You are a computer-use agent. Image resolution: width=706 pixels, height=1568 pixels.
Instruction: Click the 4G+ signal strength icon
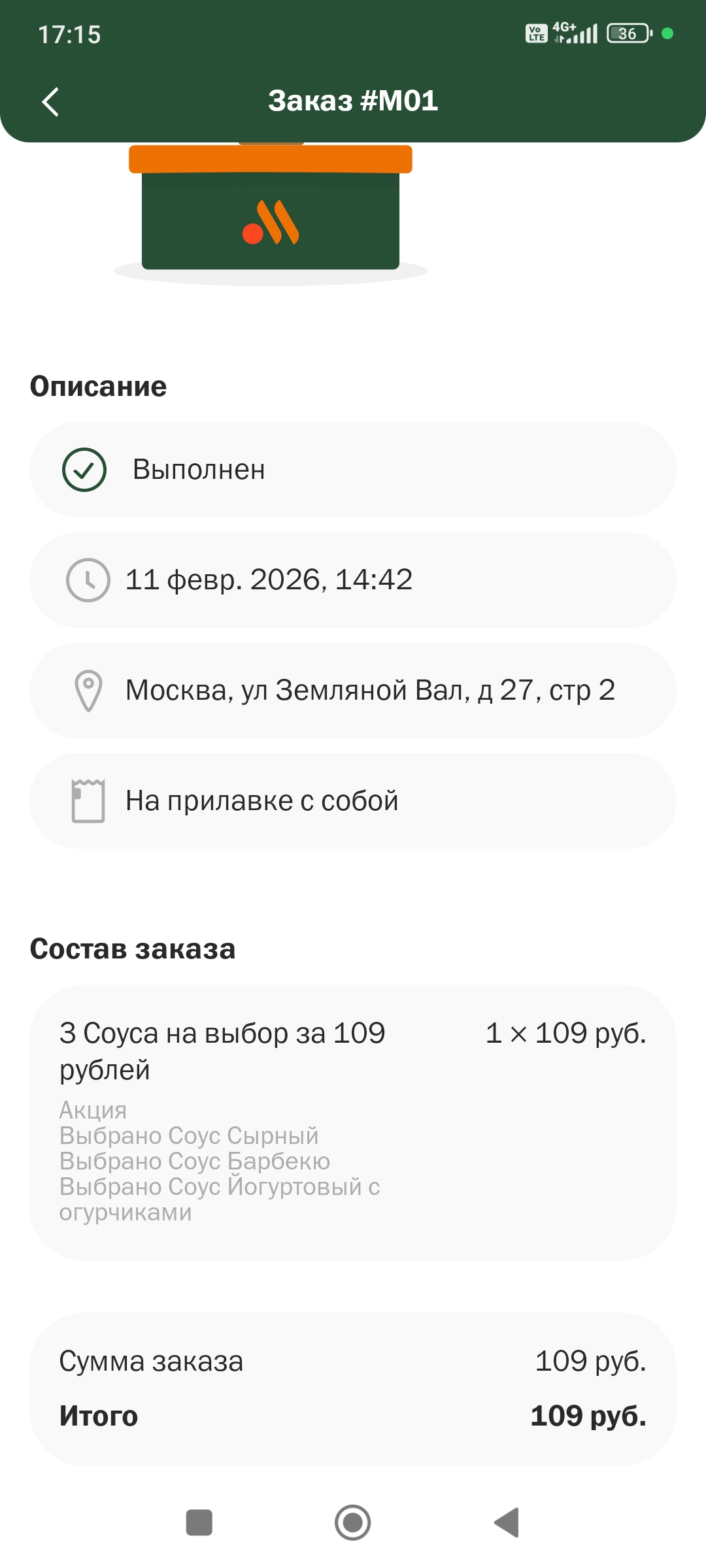[x=575, y=33]
